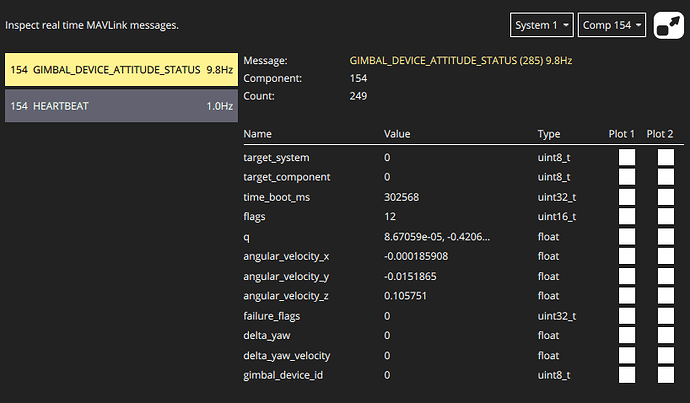Enable Plot 1 for target_component
Image resolution: width=690 pixels, height=403 pixels.
[x=627, y=177]
